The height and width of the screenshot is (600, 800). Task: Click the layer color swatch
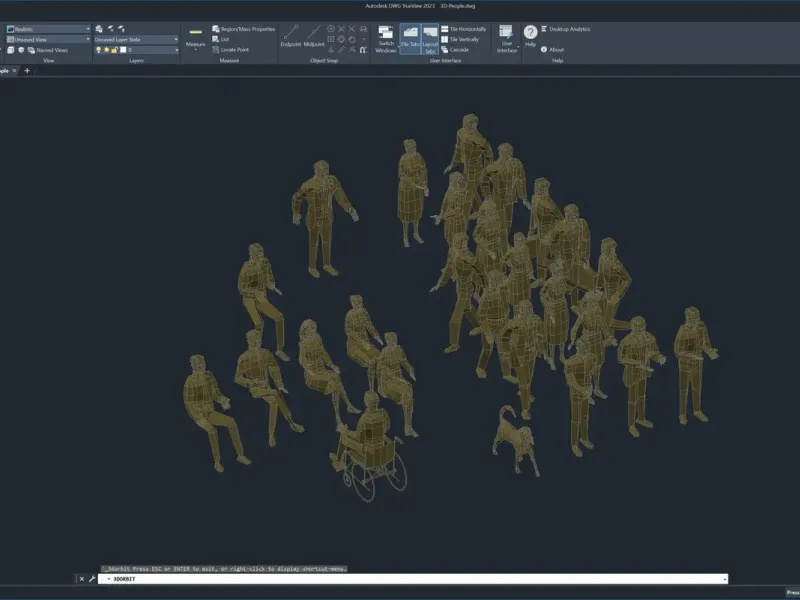123,49
